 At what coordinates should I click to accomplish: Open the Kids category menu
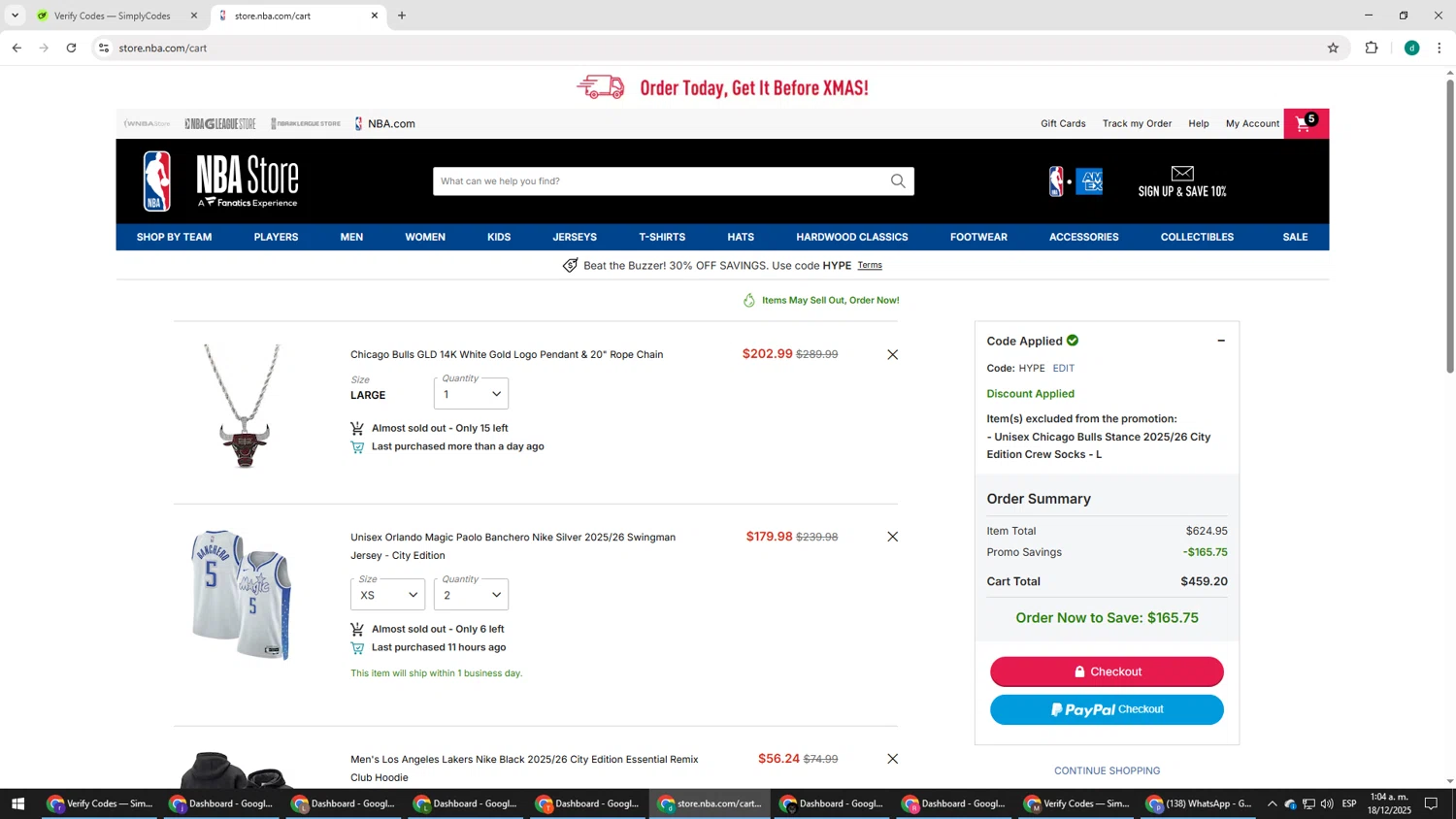click(499, 237)
